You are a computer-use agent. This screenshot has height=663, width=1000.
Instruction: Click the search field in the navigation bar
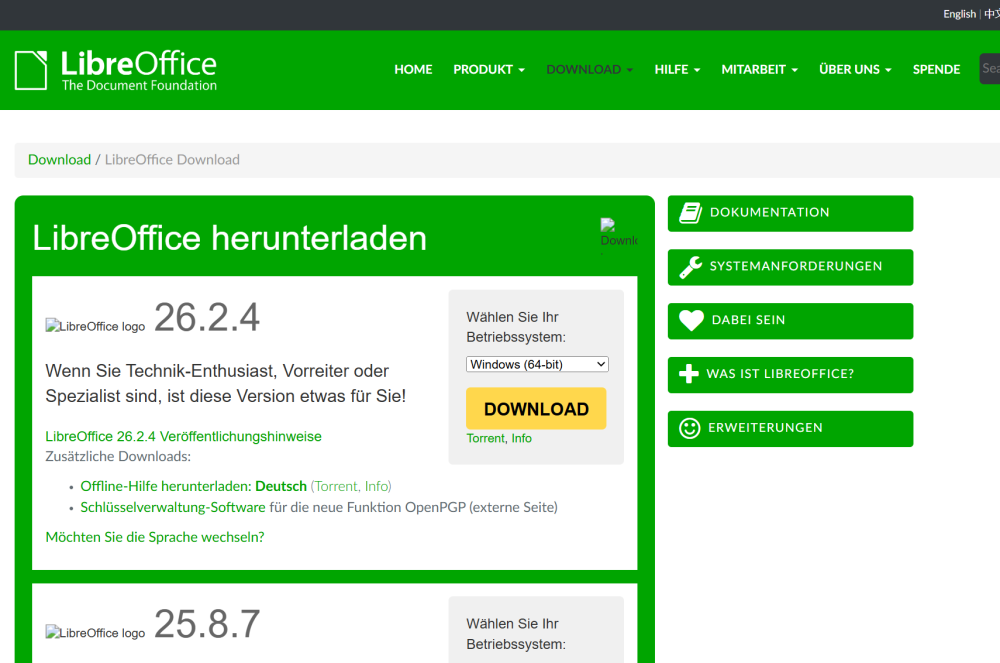(990, 69)
